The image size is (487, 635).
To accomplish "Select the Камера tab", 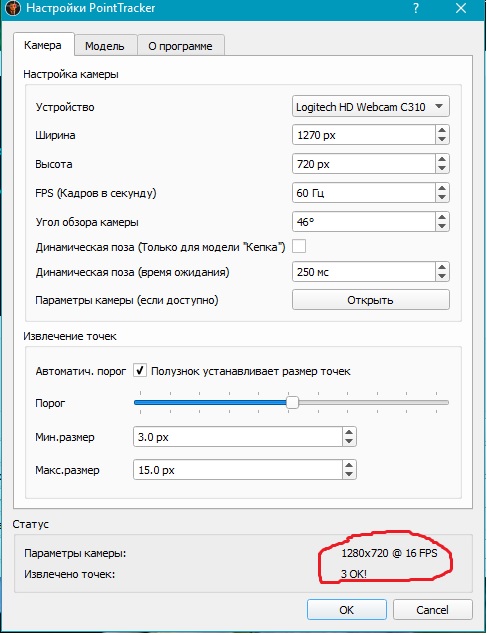I will [x=43, y=45].
